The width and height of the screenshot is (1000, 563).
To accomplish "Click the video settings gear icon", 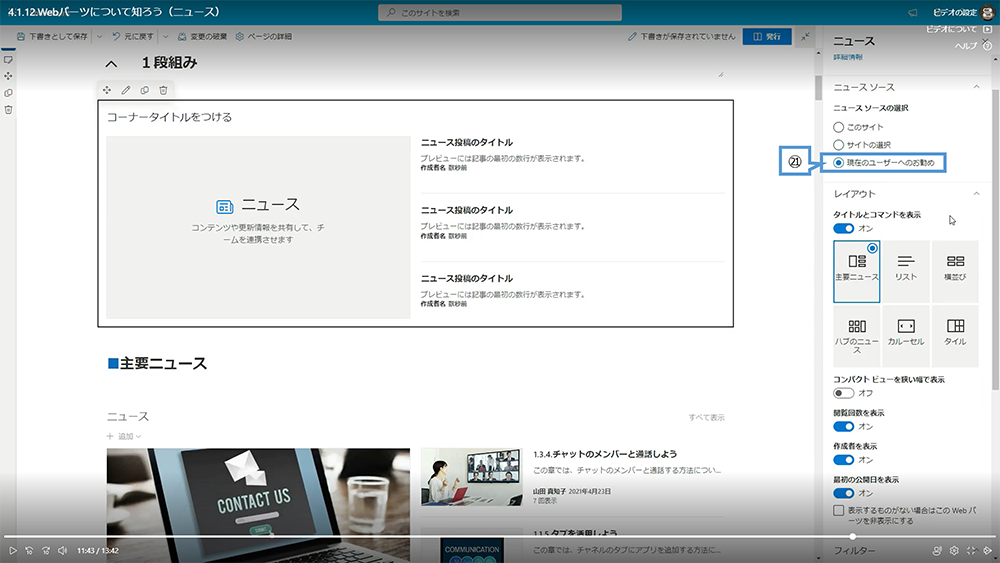I will click(x=954, y=550).
